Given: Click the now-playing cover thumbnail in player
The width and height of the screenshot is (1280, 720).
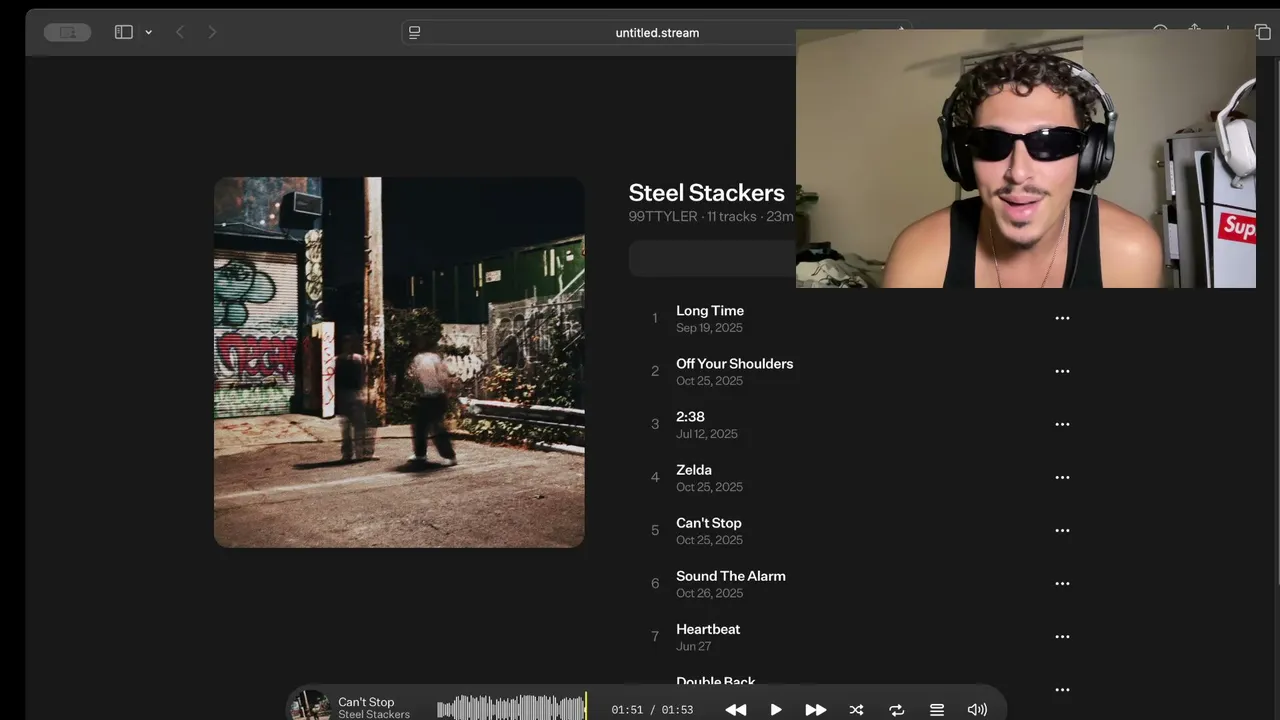Looking at the screenshot, I should coord(310,705).
